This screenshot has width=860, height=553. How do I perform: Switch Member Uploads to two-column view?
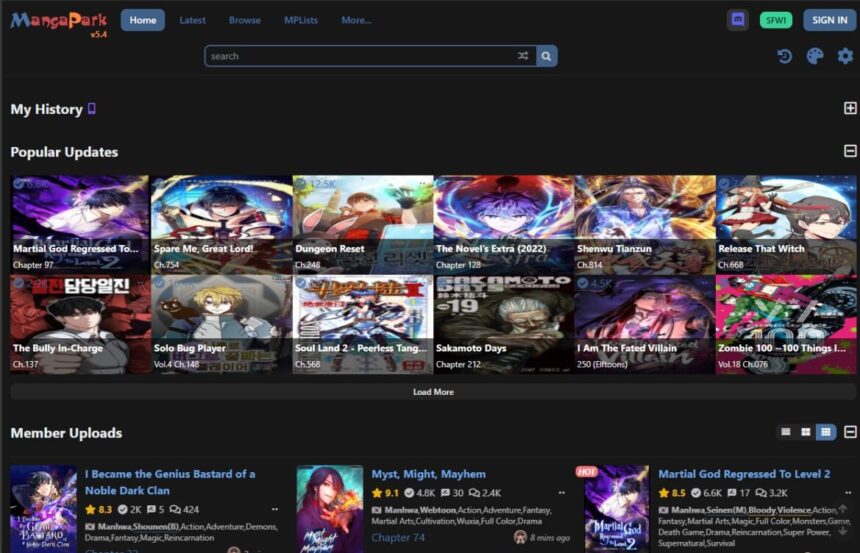806,432
